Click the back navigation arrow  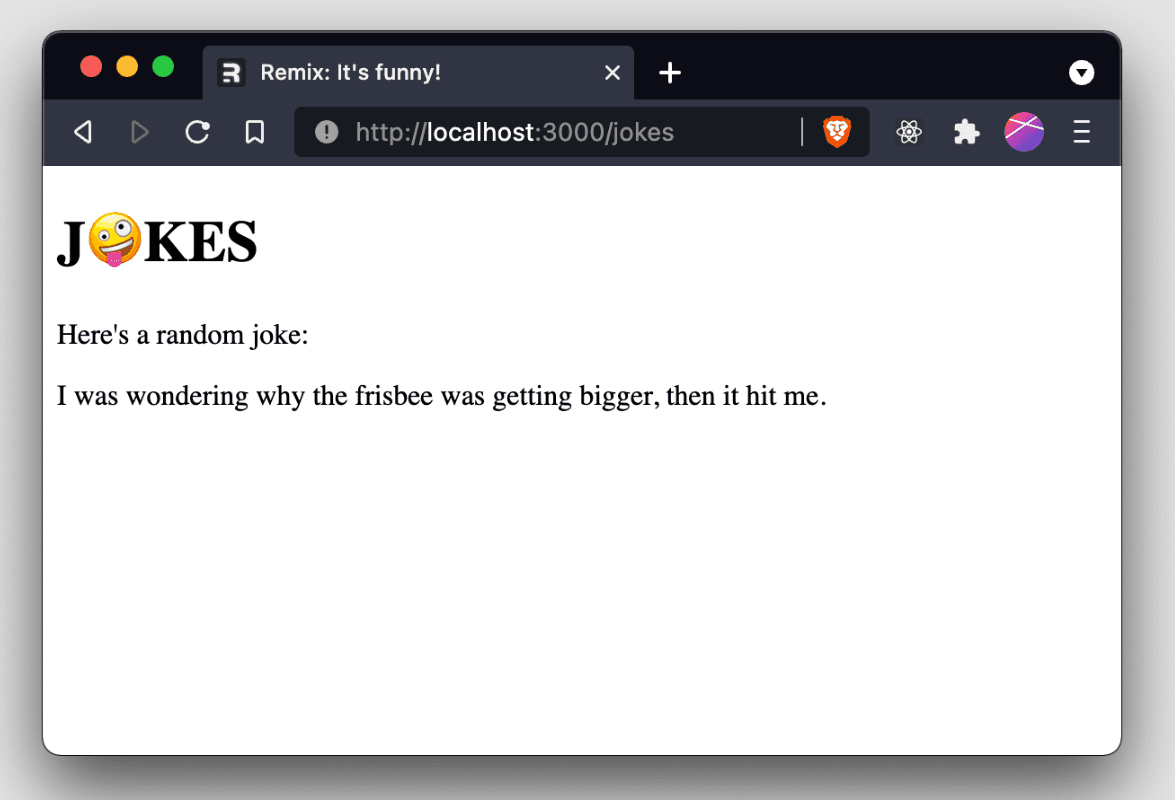click(83, 131)
